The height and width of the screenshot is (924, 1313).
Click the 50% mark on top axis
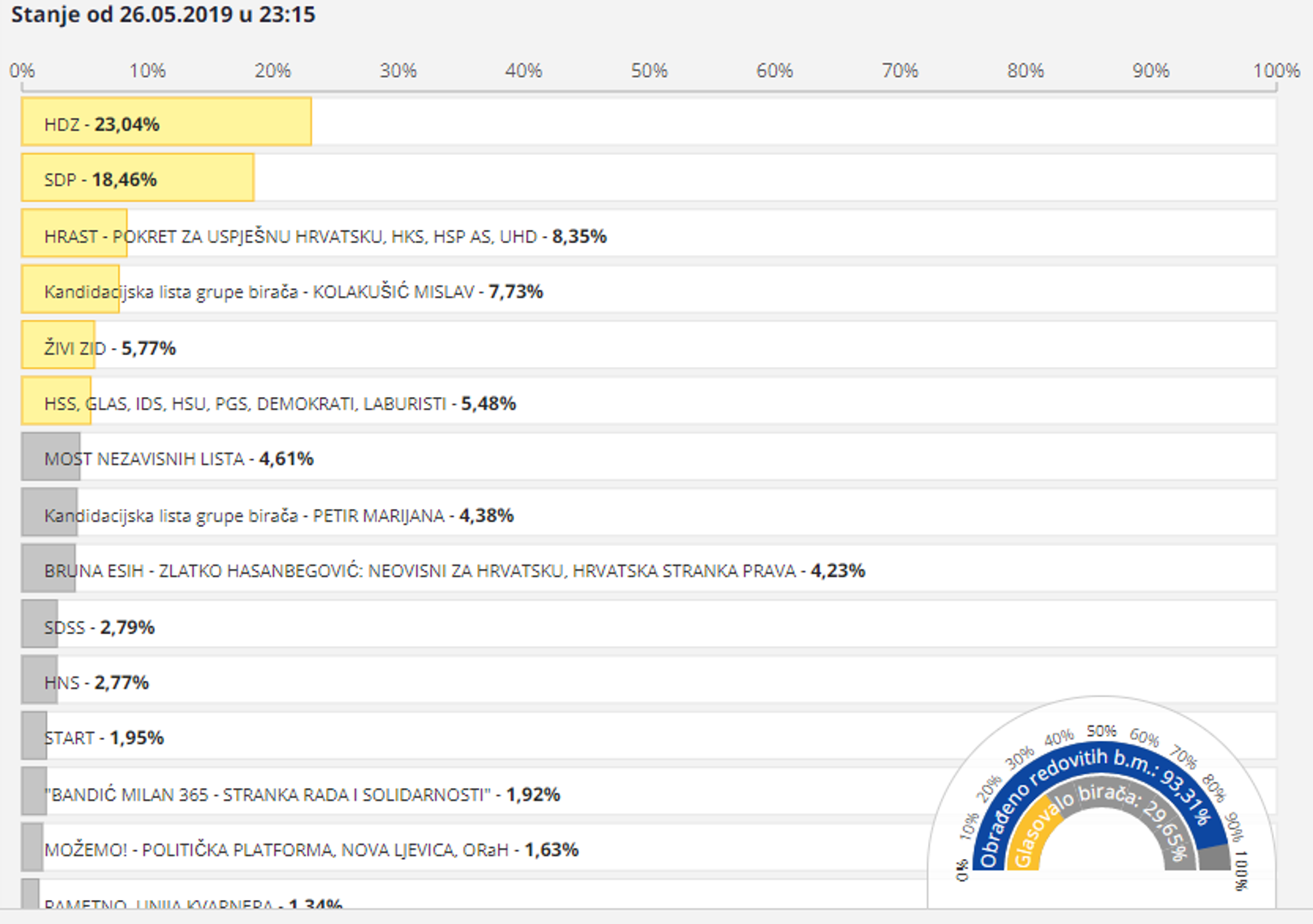pyautogui.click(x=649, y=71)
